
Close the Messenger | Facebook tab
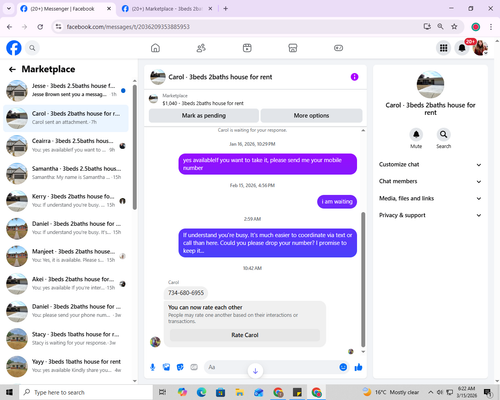click(109, 9)
